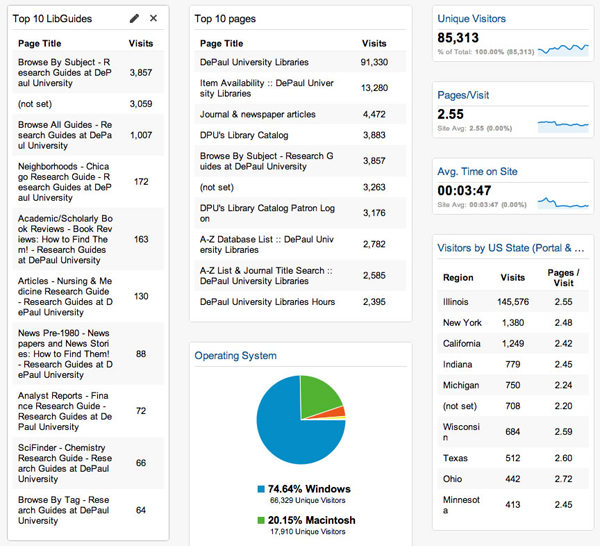Open the Pages/Visit widget title
This screenshot has height=546, width=600.
pyautogui.click(x=465, y=94)
